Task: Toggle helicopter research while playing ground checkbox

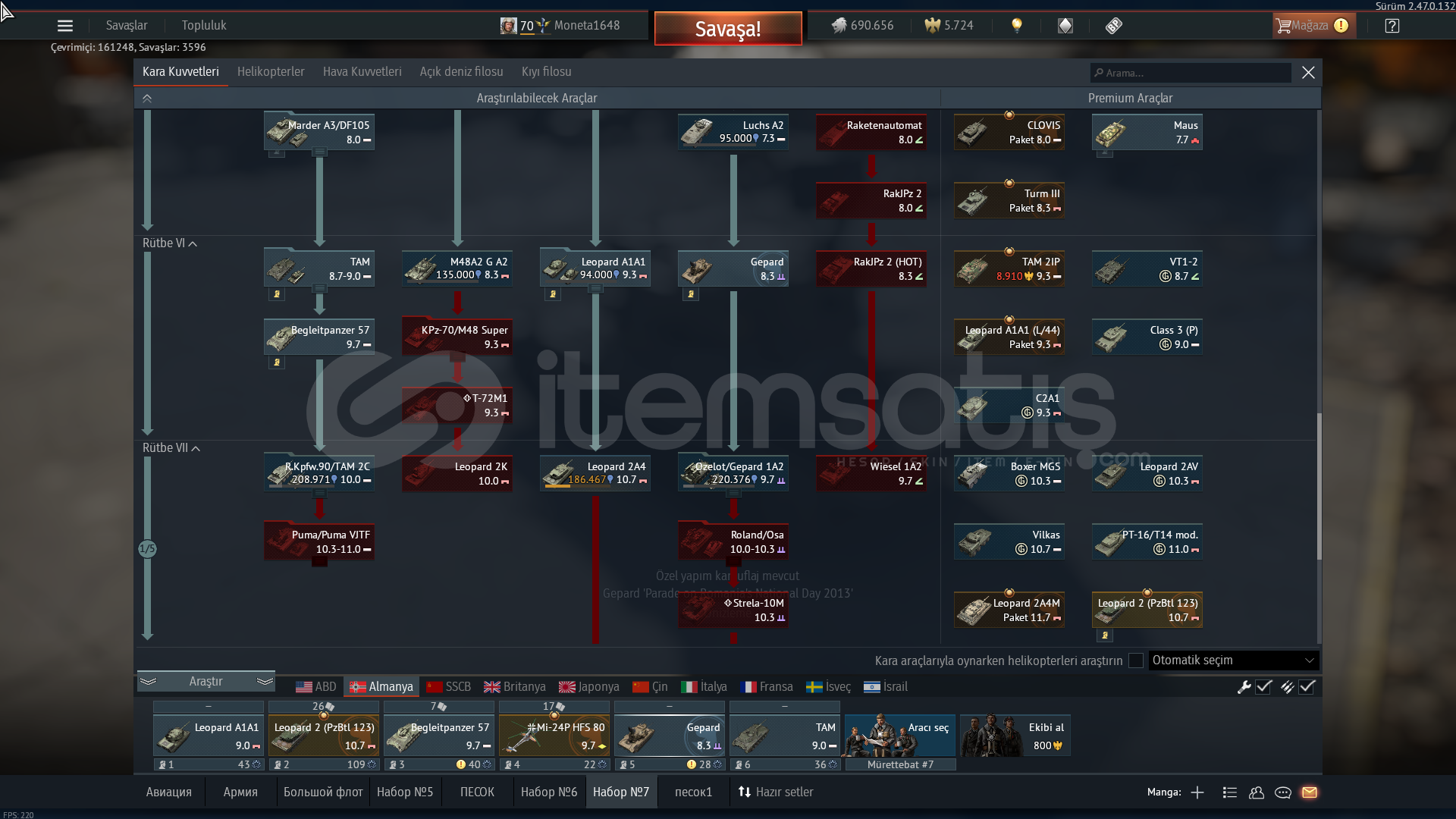Action: click(1136, 661)
